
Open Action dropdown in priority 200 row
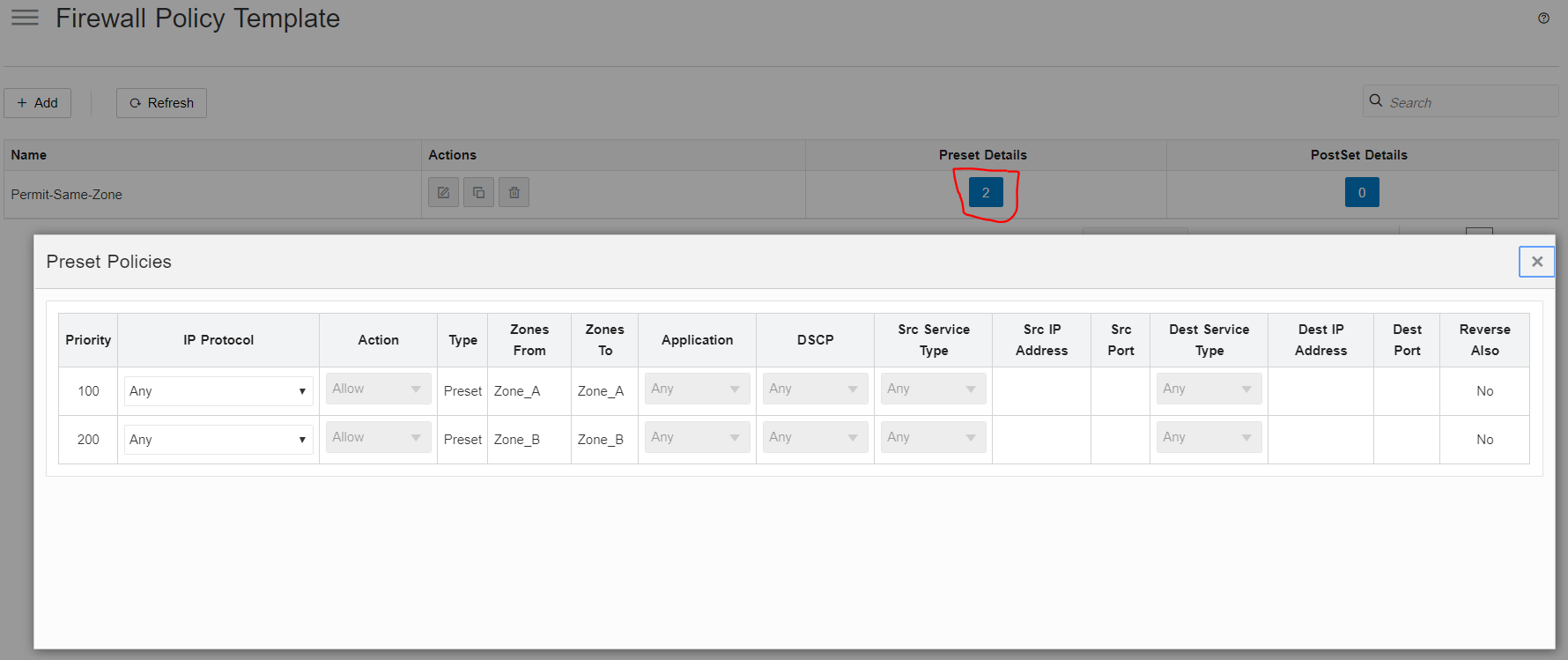pos(378,437)
